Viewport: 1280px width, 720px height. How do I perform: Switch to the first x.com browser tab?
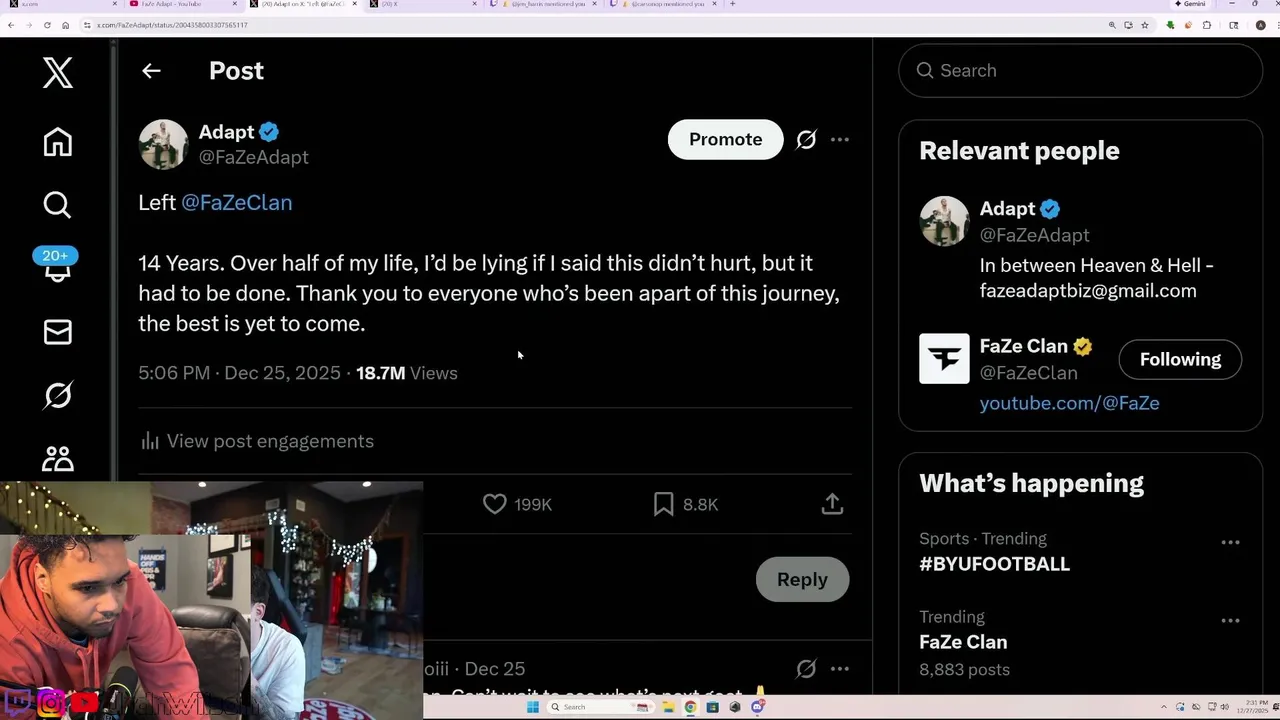point(60,4)
